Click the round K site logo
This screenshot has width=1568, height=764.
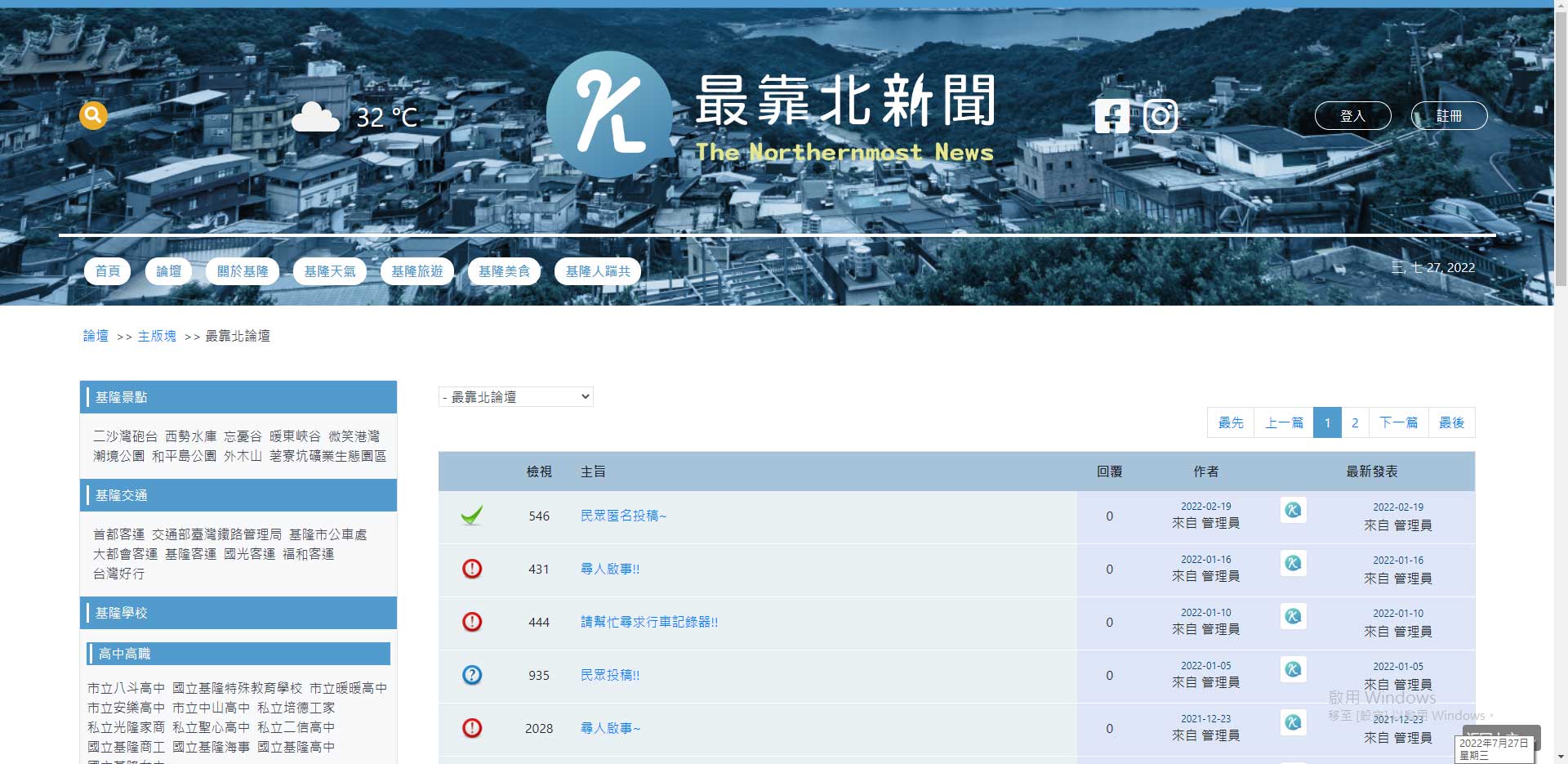pos(608,114)
